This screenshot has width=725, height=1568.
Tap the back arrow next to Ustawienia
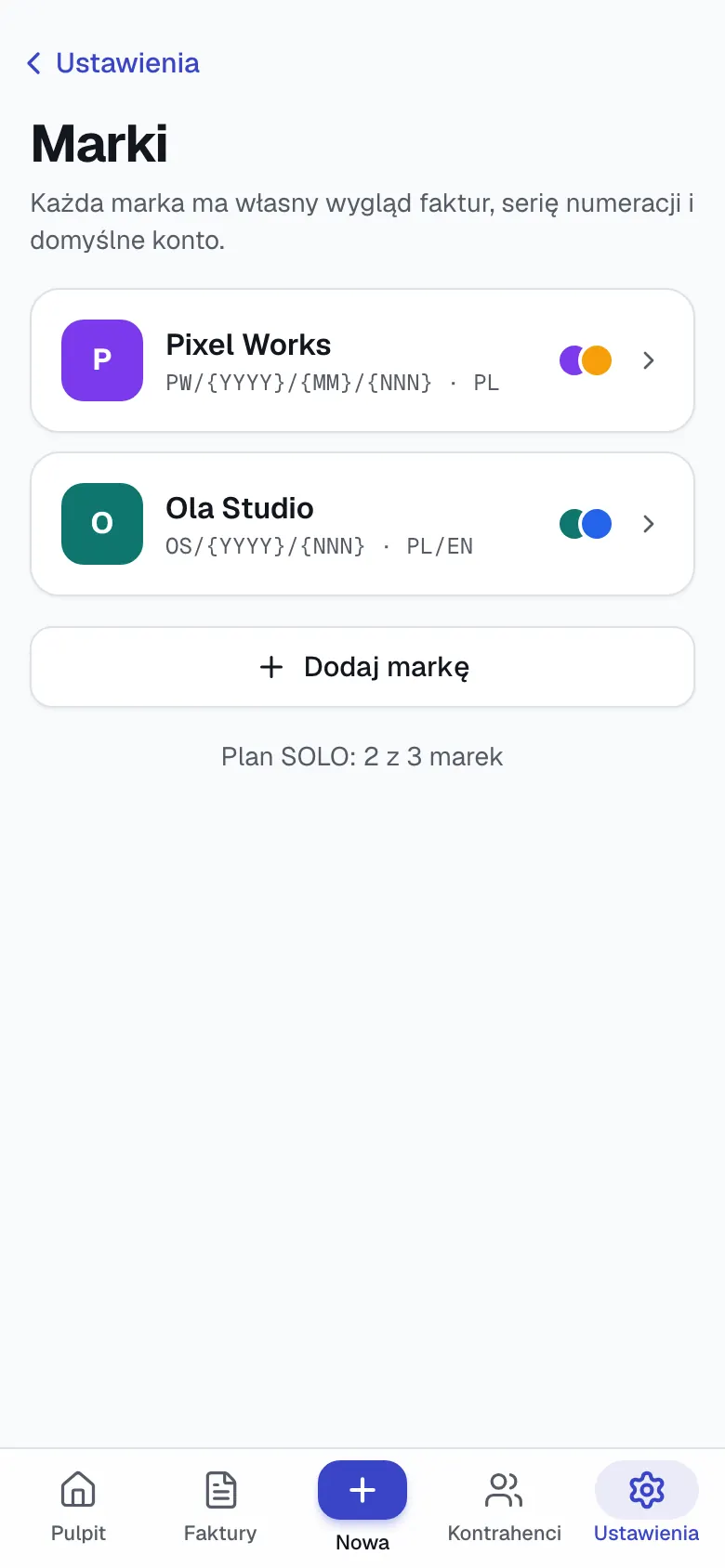tap(34, 63)
